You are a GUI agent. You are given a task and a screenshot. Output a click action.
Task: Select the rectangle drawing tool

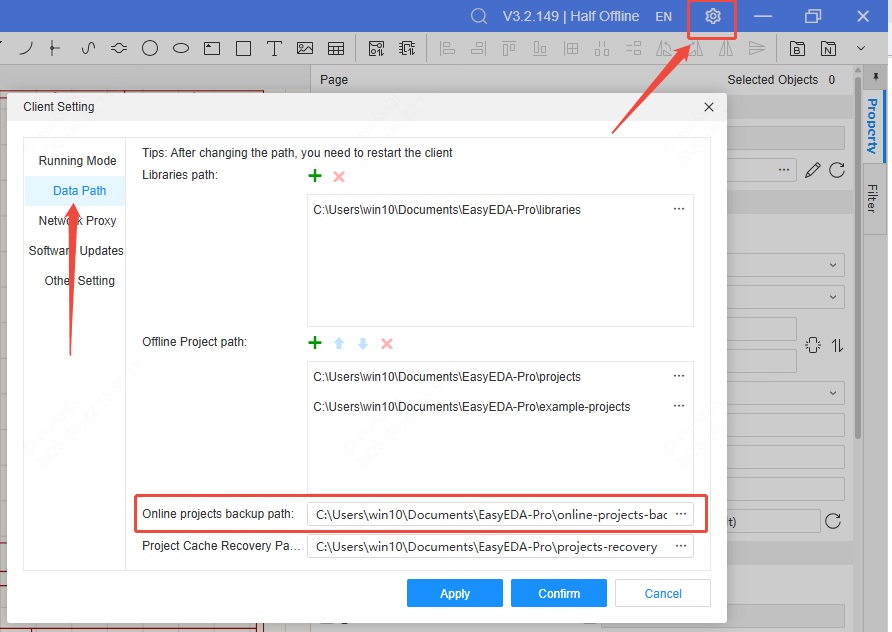243,48
